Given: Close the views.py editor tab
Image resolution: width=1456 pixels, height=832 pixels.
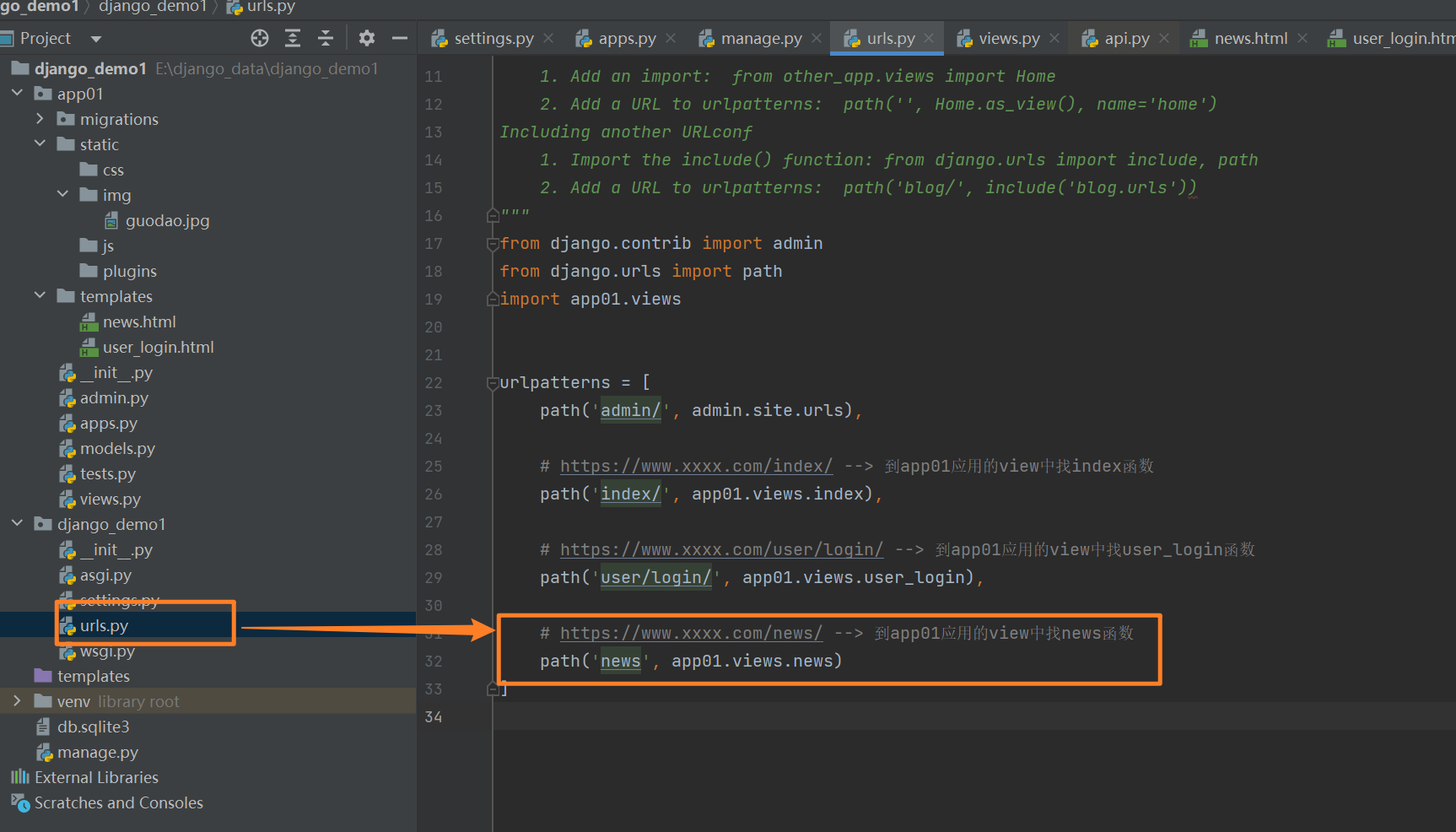Looking at the screenshot, I should click(1054, 38).
